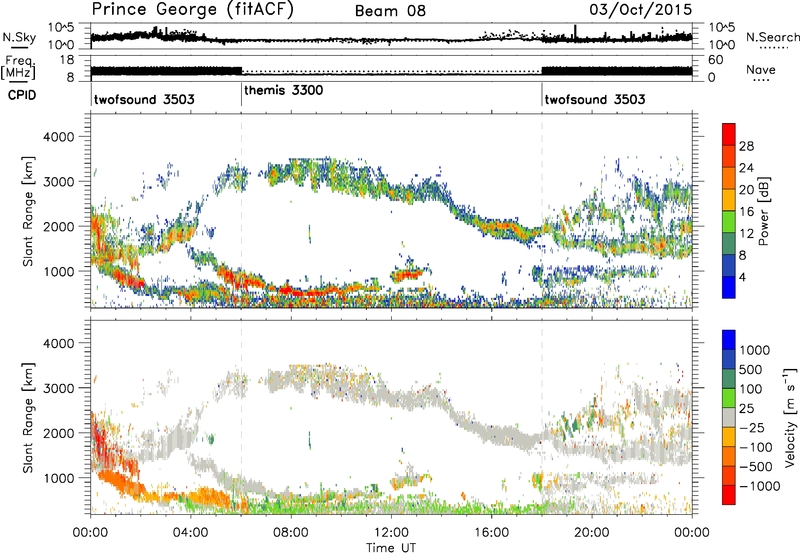This screenshot has height=554, width=800.
Task: Click the "4000" range tick in power panel
Action: click(x=58, y=137)
